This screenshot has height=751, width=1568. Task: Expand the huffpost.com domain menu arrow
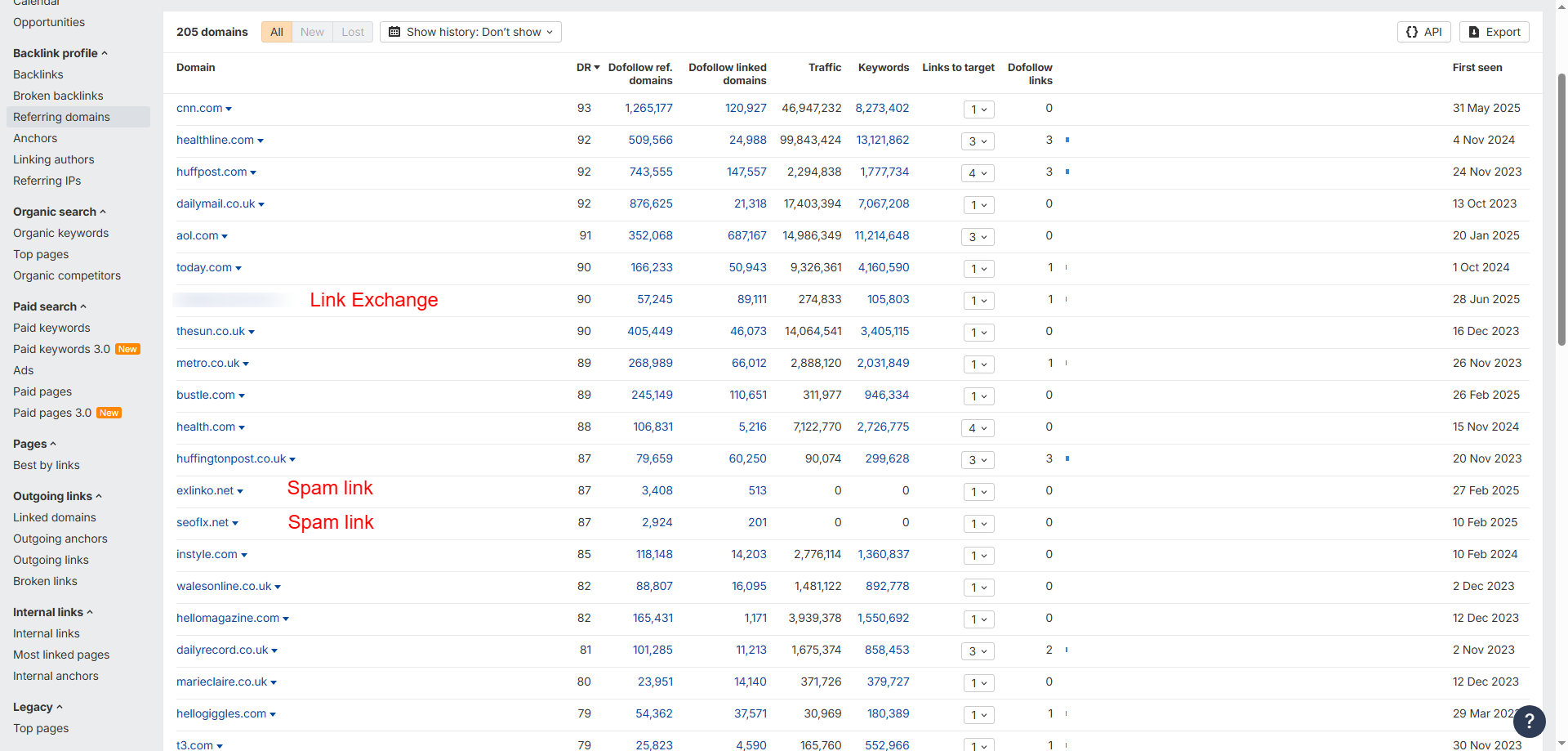253,172
